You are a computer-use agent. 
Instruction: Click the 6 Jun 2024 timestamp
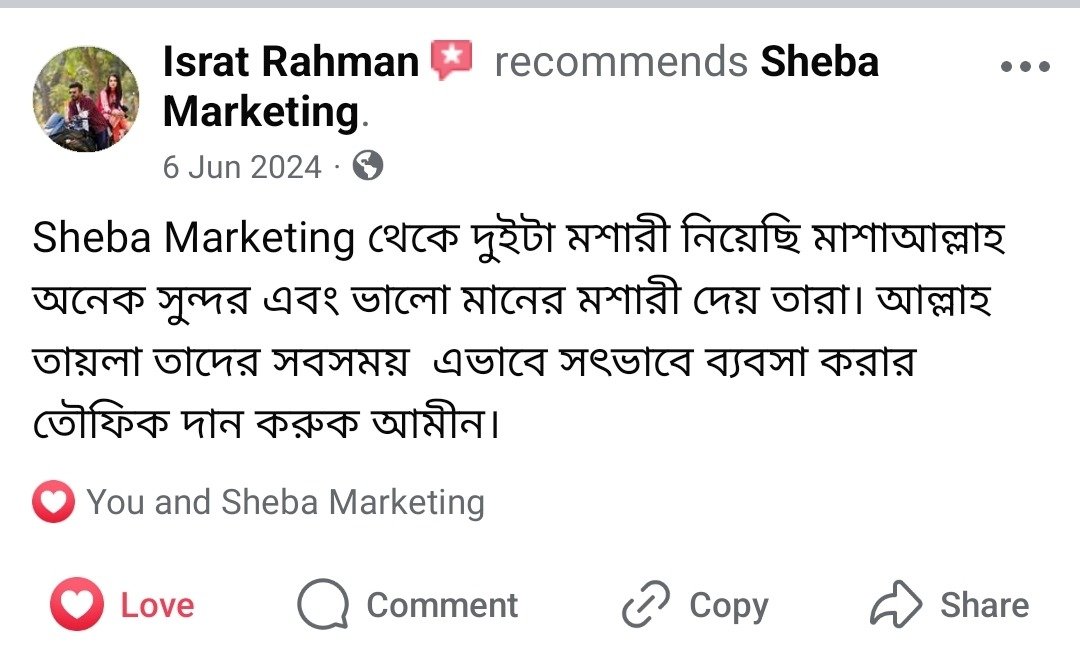tap(242, 167)
